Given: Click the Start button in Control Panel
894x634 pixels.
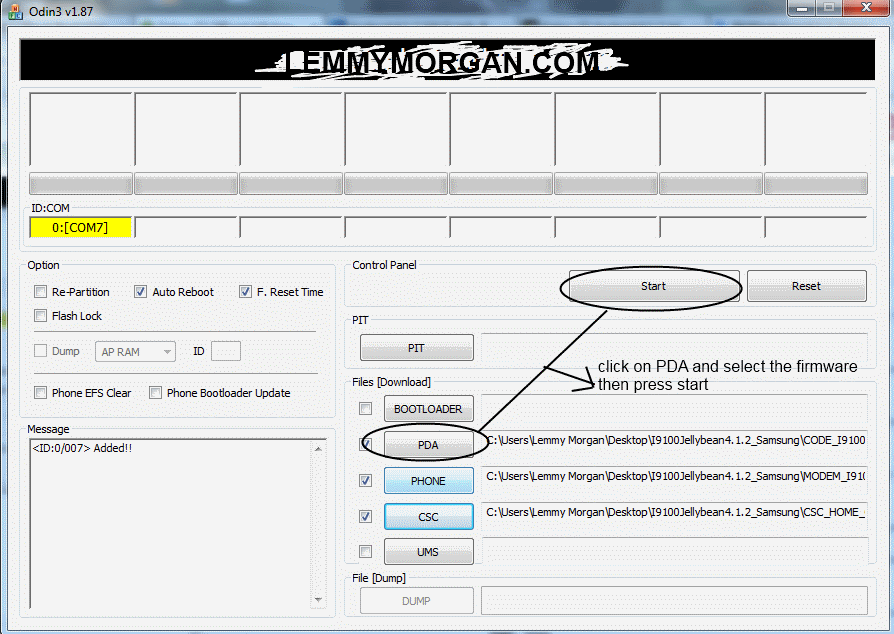Looking at the screenshot, I should [x=654, y=286].
